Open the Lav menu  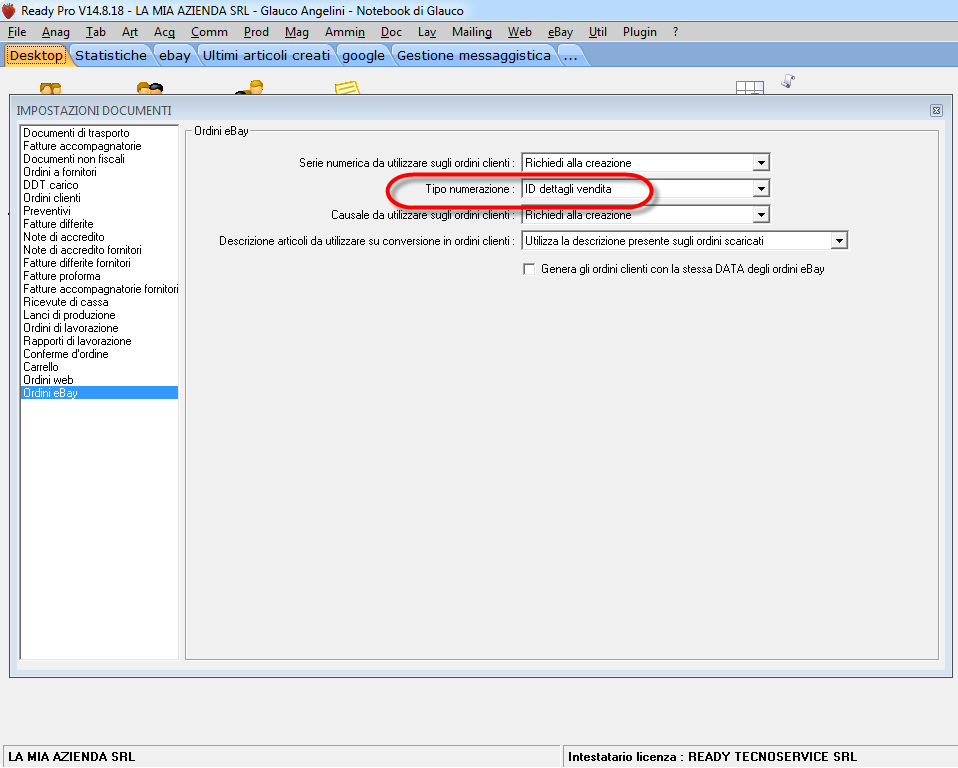(426, 32)
